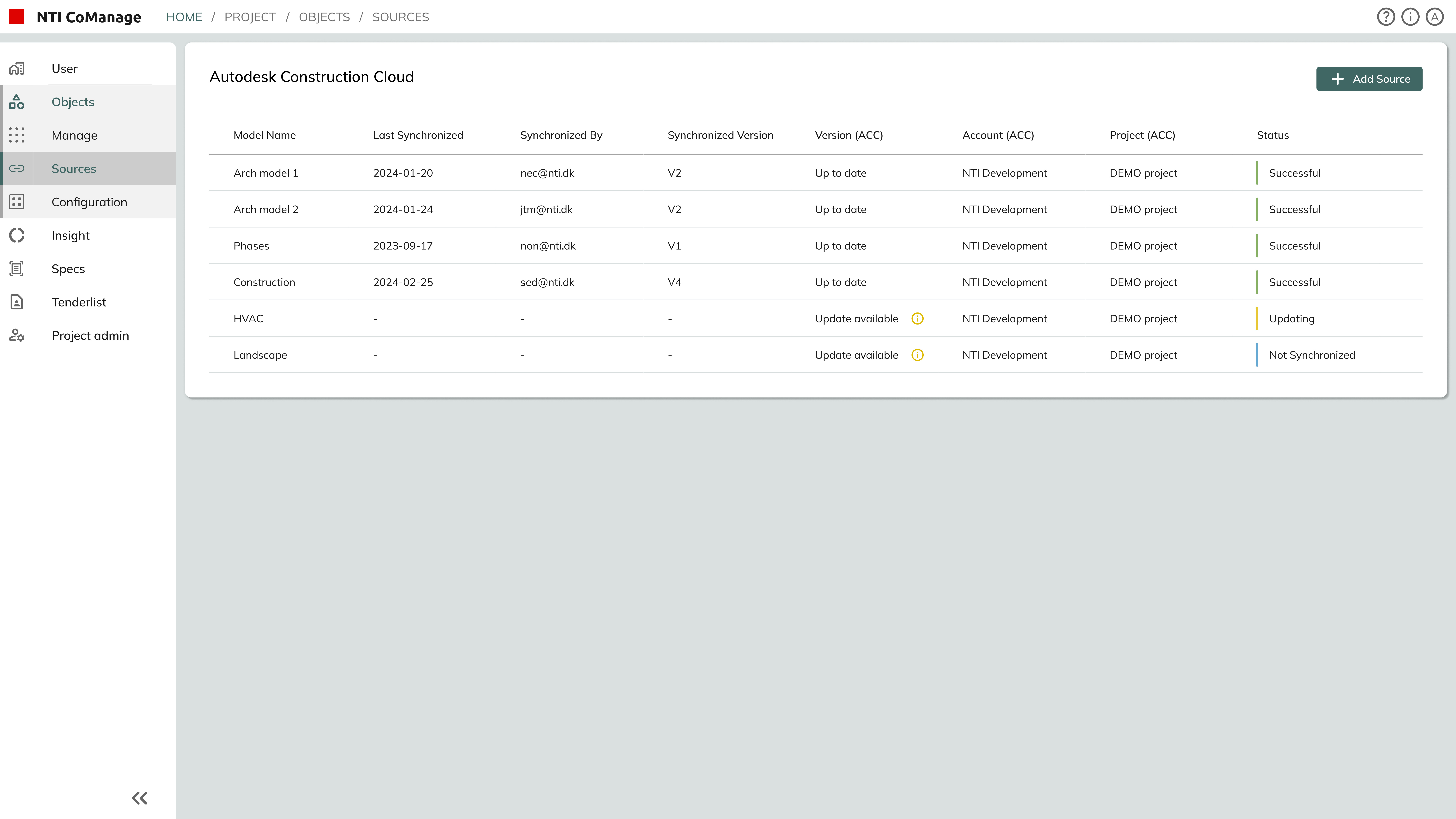Select the Construction model row

click(264, 282)
